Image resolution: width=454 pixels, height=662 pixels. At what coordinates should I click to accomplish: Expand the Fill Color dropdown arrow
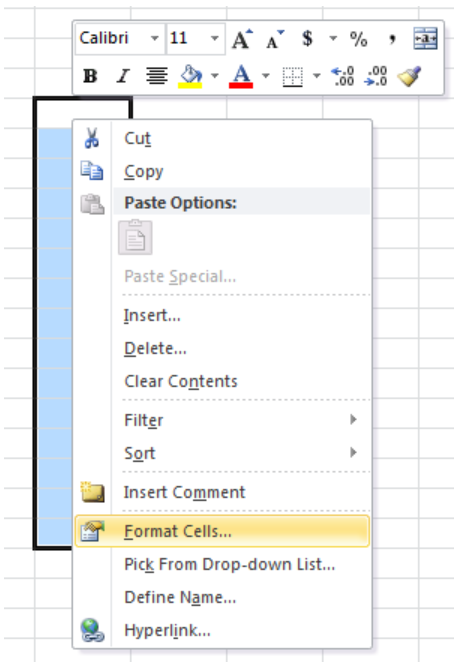click(x=215, y=76)
